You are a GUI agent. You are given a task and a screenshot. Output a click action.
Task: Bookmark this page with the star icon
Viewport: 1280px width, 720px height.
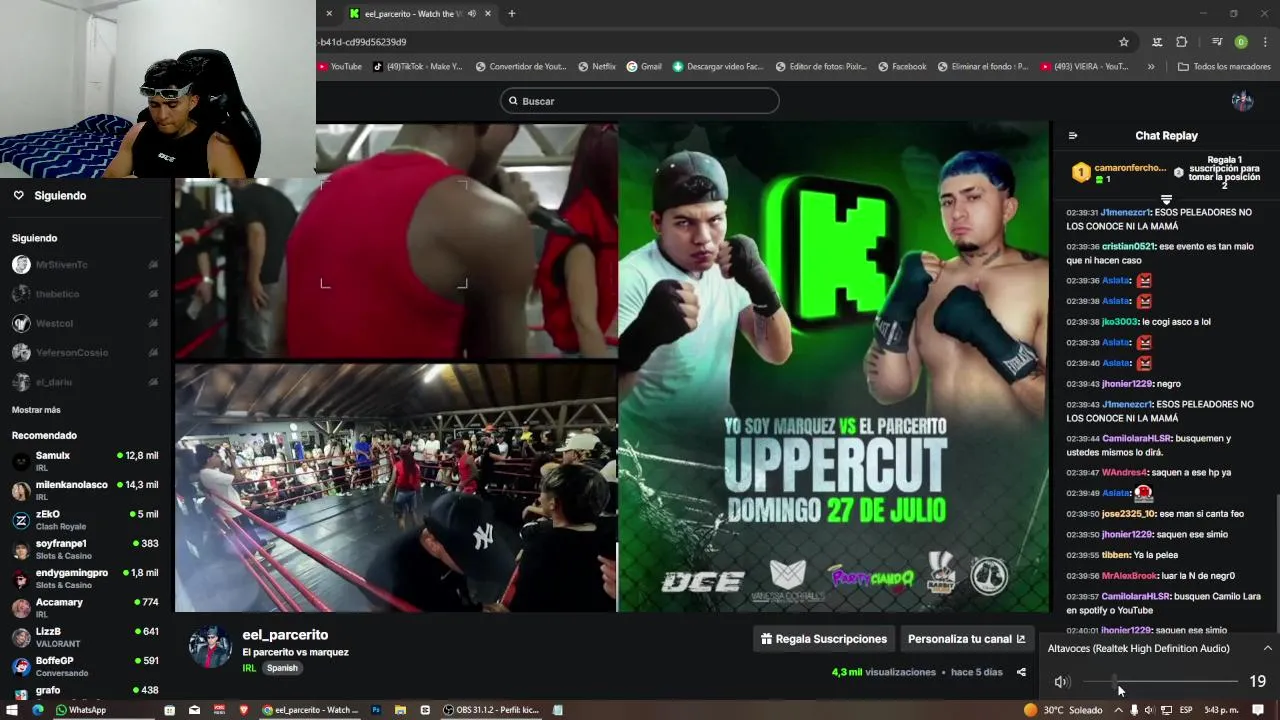[1124, 42]
